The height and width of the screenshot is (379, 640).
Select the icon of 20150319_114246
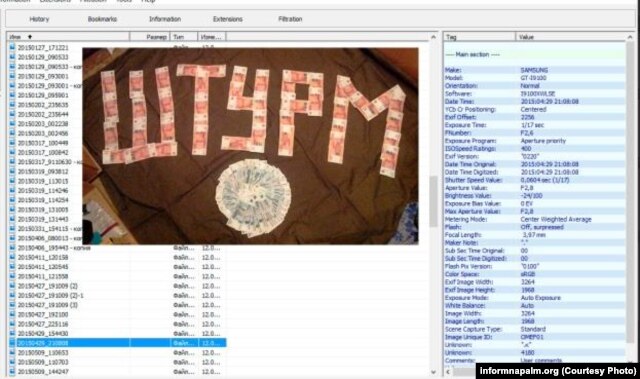pos(12,190)
